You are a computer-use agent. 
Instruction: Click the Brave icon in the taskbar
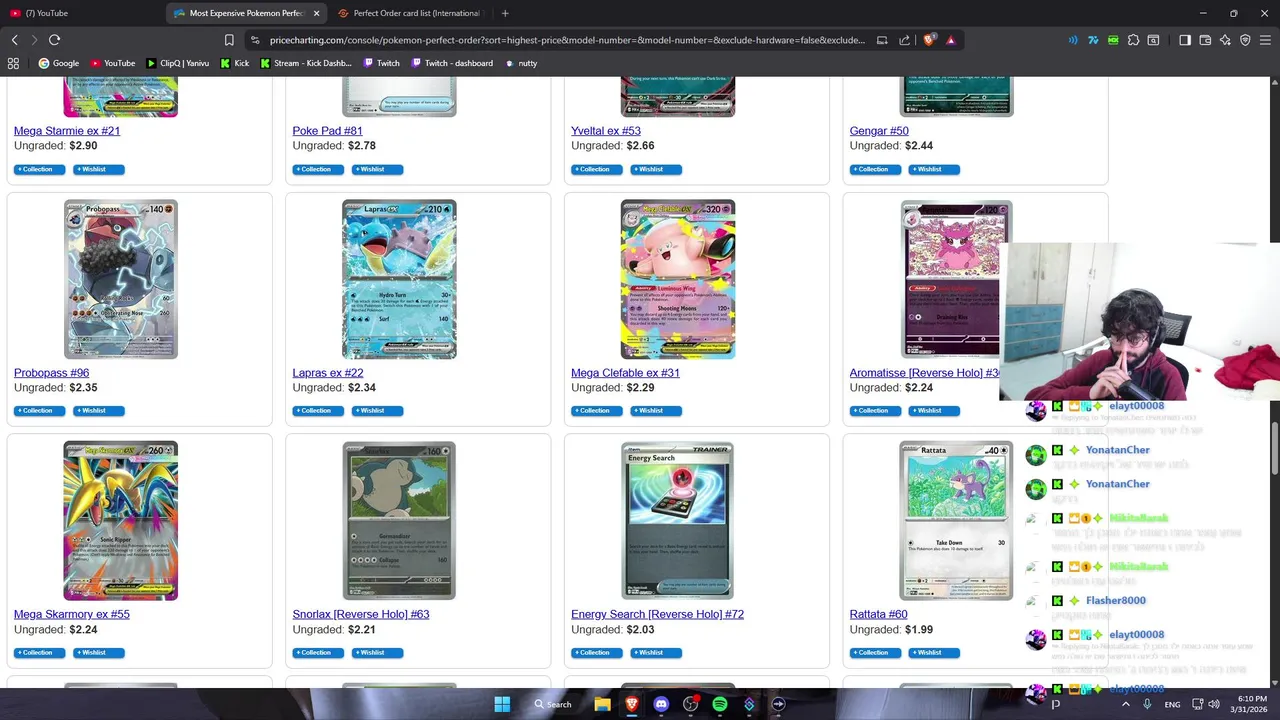(631, 704)
